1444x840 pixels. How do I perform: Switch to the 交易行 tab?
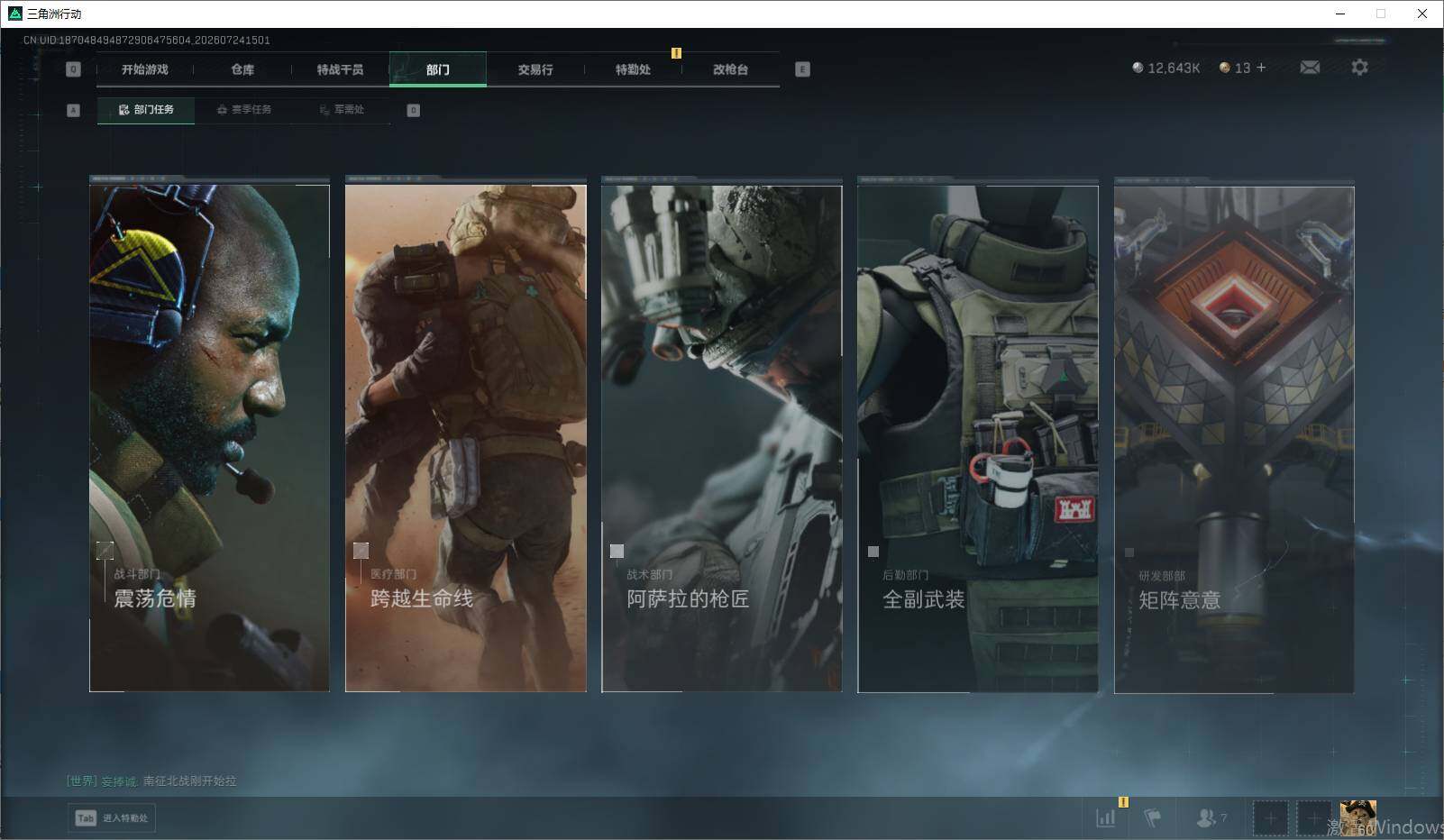[535, 69]
